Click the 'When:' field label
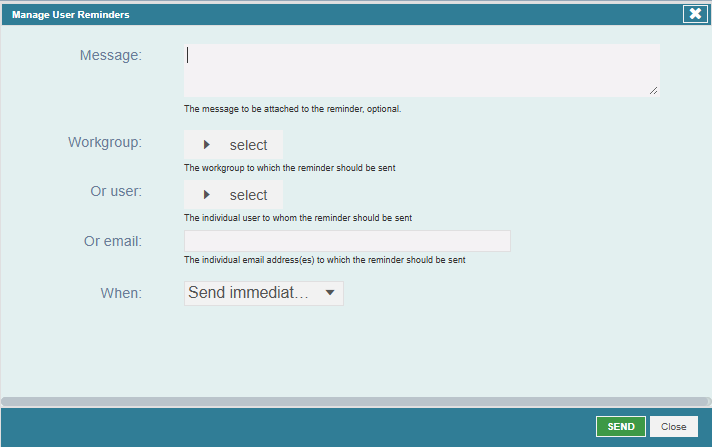712x447 pixels. tap(121, 293)
